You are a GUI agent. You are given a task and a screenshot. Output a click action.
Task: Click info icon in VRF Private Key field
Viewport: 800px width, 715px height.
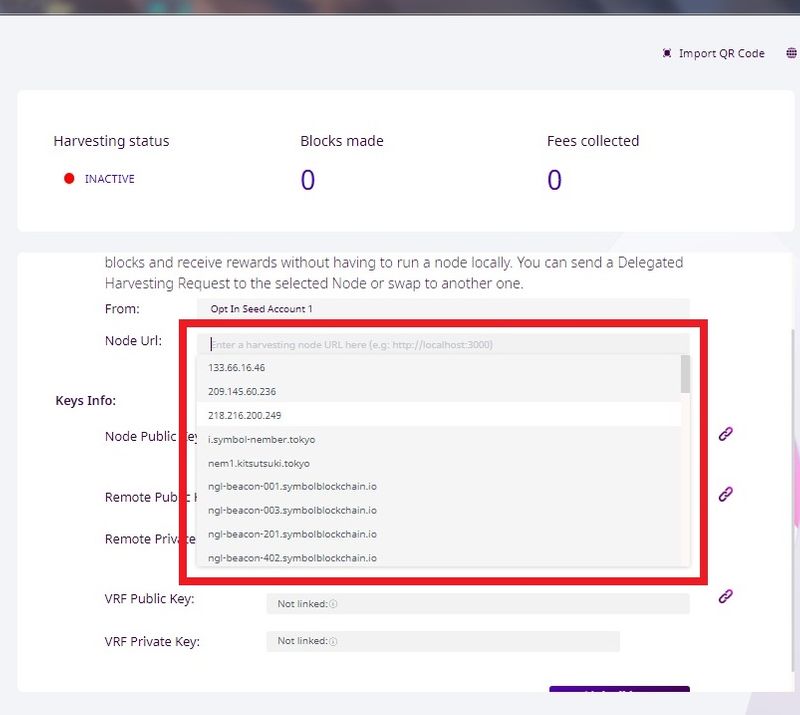pos(333,641)
